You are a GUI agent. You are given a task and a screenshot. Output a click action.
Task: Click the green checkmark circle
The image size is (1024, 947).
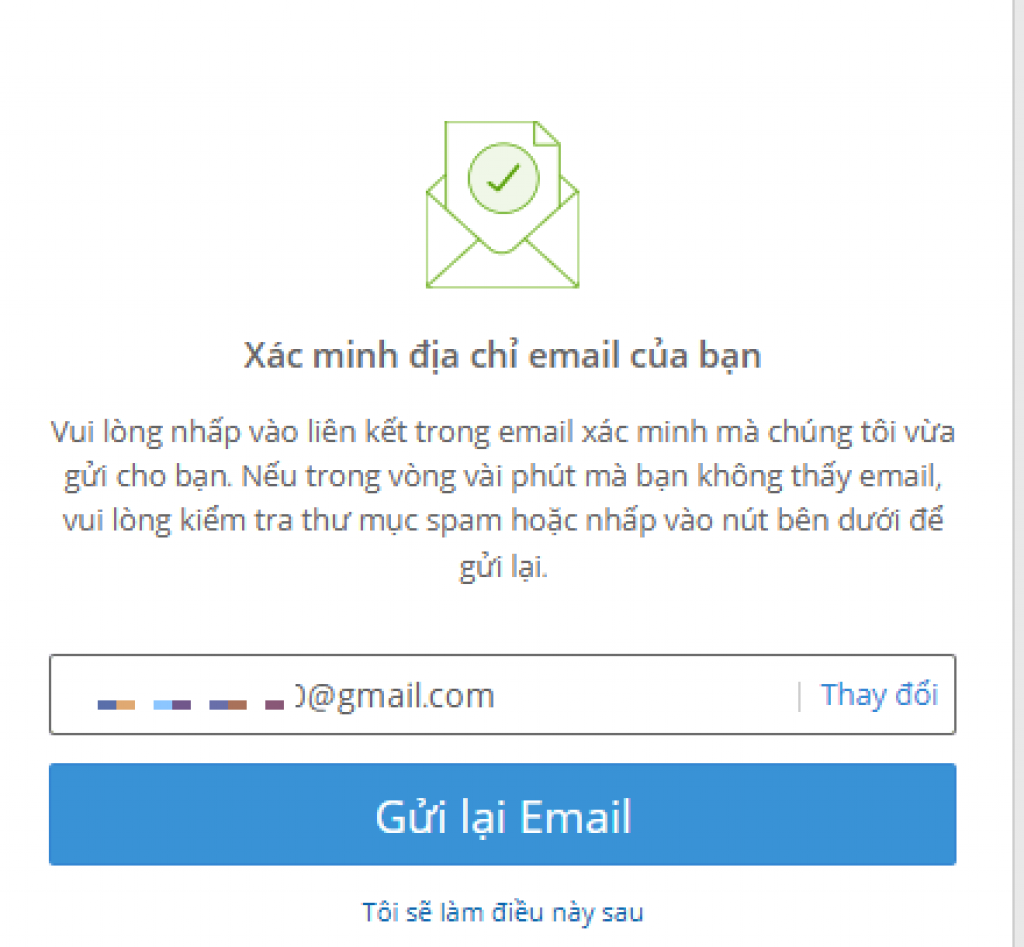tap(504, 178)
